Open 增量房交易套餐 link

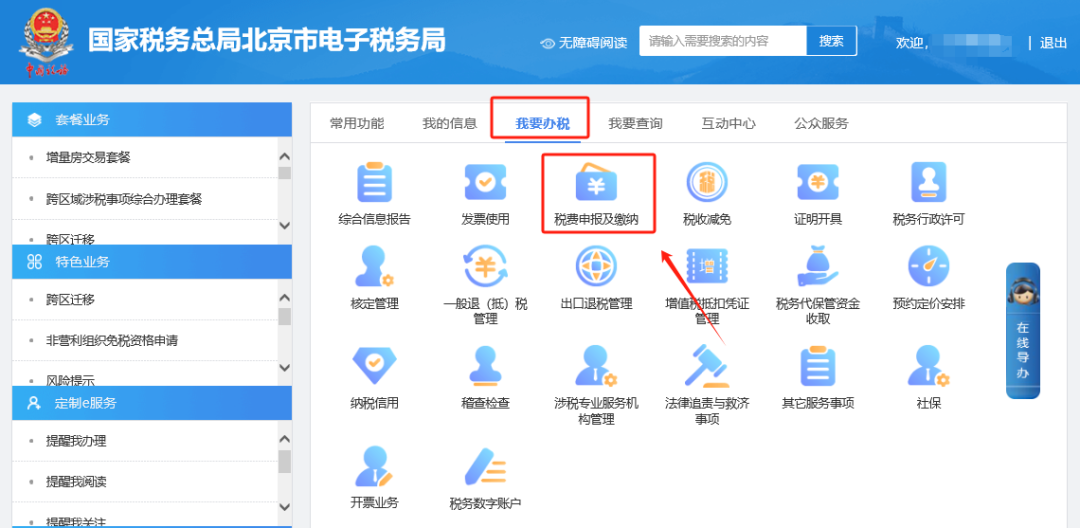point(88,158)
